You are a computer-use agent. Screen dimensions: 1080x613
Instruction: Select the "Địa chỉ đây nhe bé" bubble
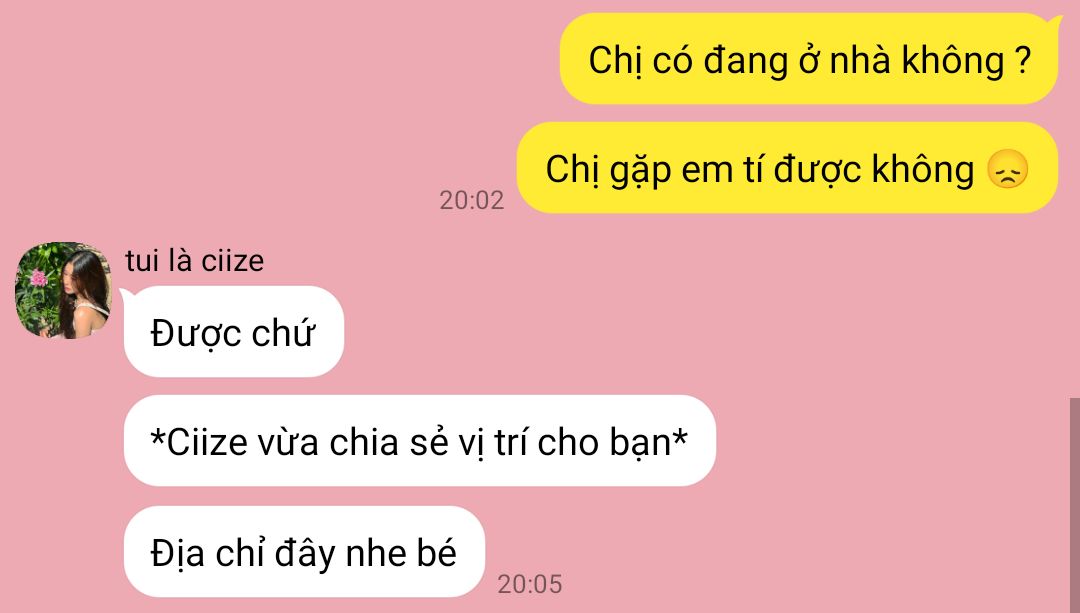pyautogui.click(x=304, y=552)
